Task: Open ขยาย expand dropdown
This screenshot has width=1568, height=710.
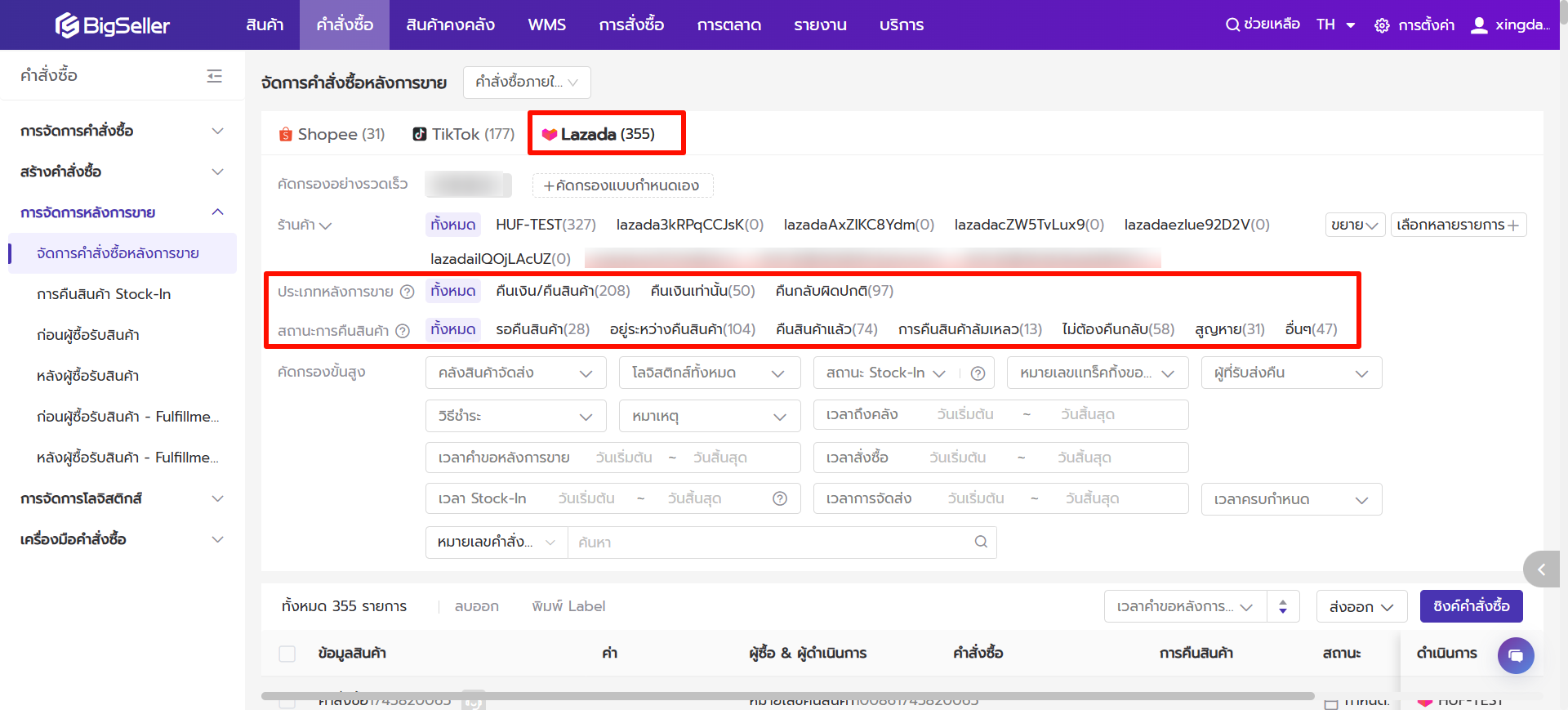Action: point(1356,225)
